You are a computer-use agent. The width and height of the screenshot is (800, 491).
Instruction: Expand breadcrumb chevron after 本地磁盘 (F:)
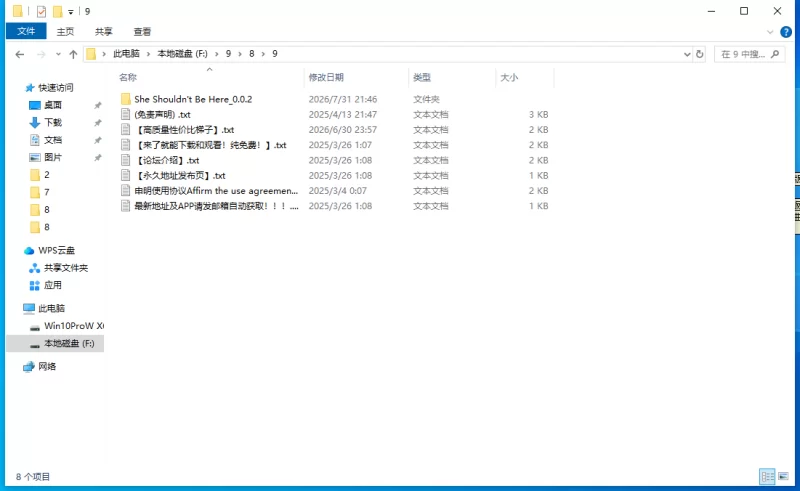216,54
